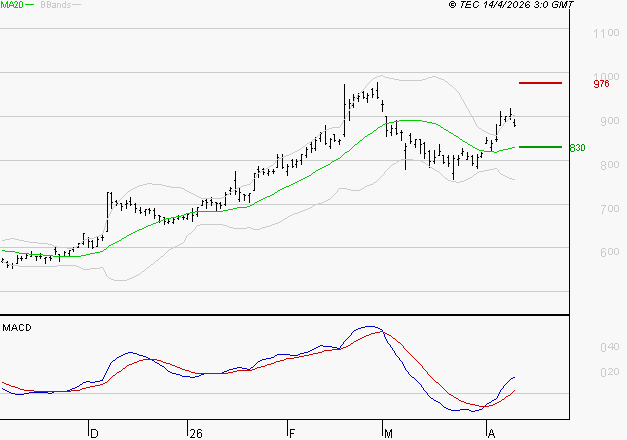Click the 1100 price axis label
The image size is (627, 440).
[606, 33]
